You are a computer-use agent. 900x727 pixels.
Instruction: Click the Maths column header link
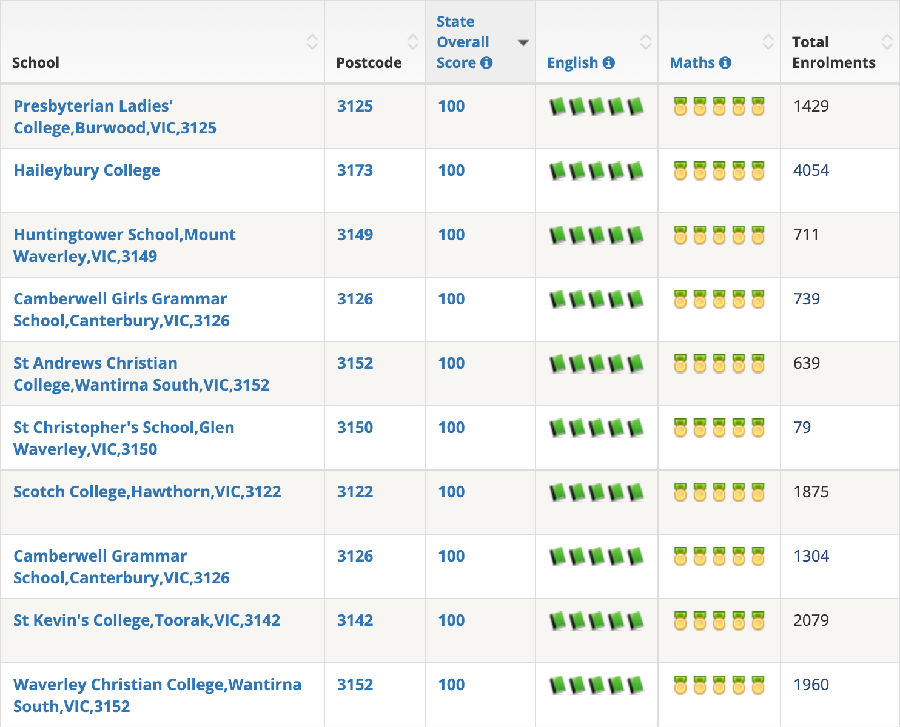tap(692, 63)
